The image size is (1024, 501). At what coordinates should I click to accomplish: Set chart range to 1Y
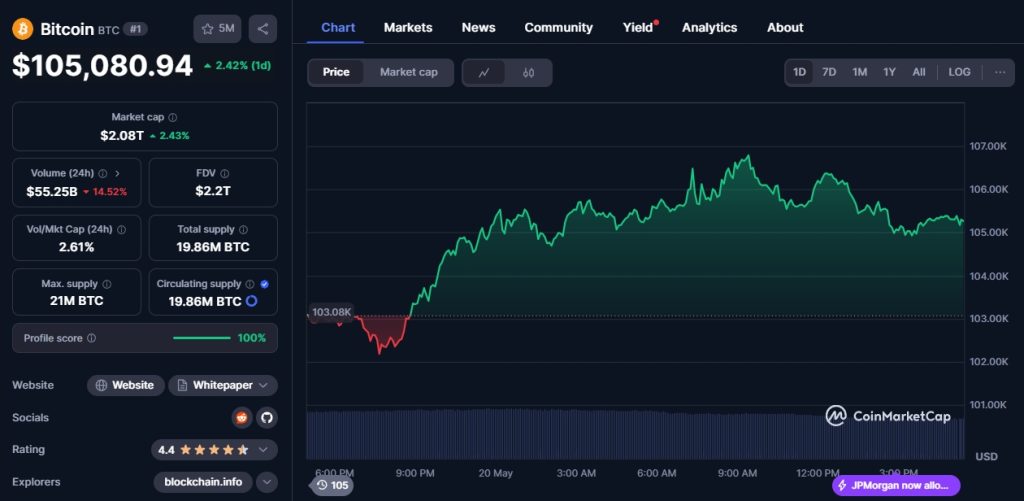889,72
